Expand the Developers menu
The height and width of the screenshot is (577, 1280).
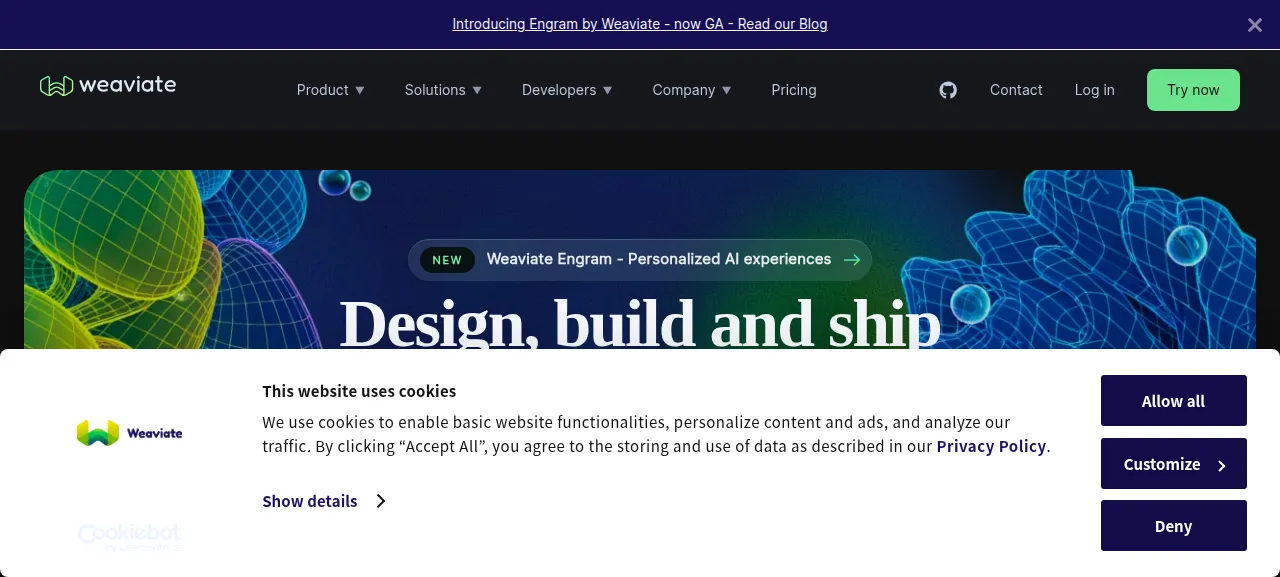pyautogui.click(x=567, y=90)
